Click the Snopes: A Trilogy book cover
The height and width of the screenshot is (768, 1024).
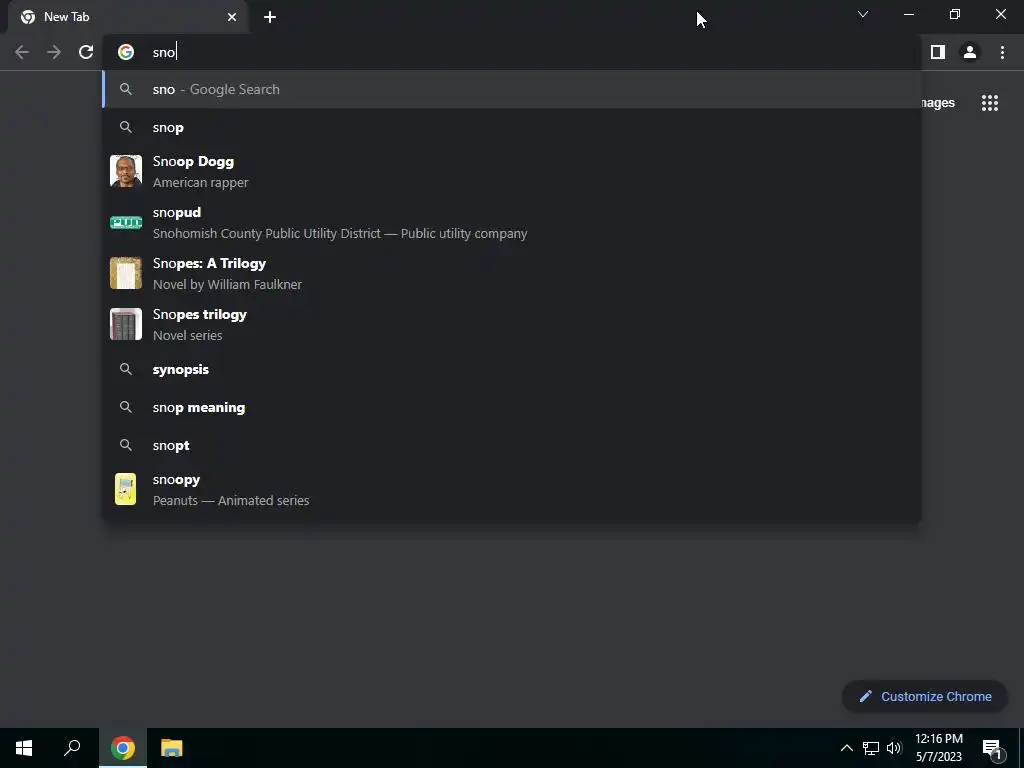(126, 273)
